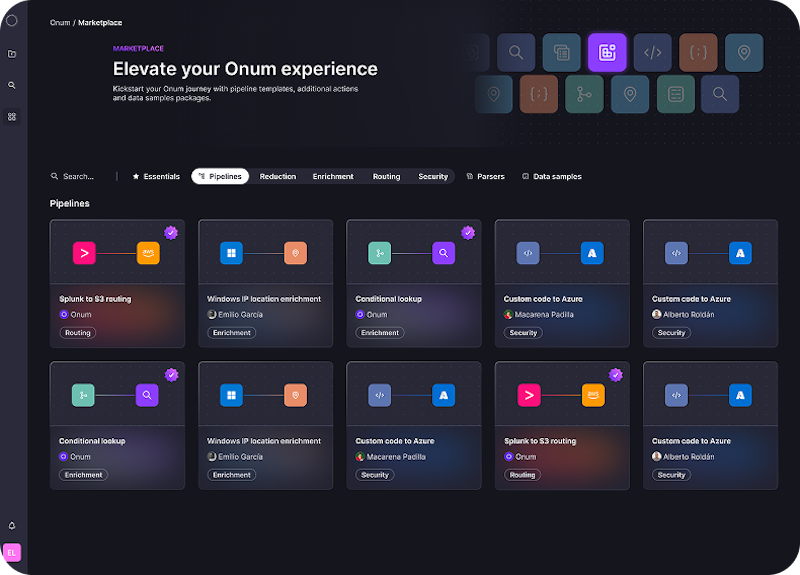Select the Essentials tab
Image resolution: width=800 pixels, height=575 pixels.
coord(156,177)
